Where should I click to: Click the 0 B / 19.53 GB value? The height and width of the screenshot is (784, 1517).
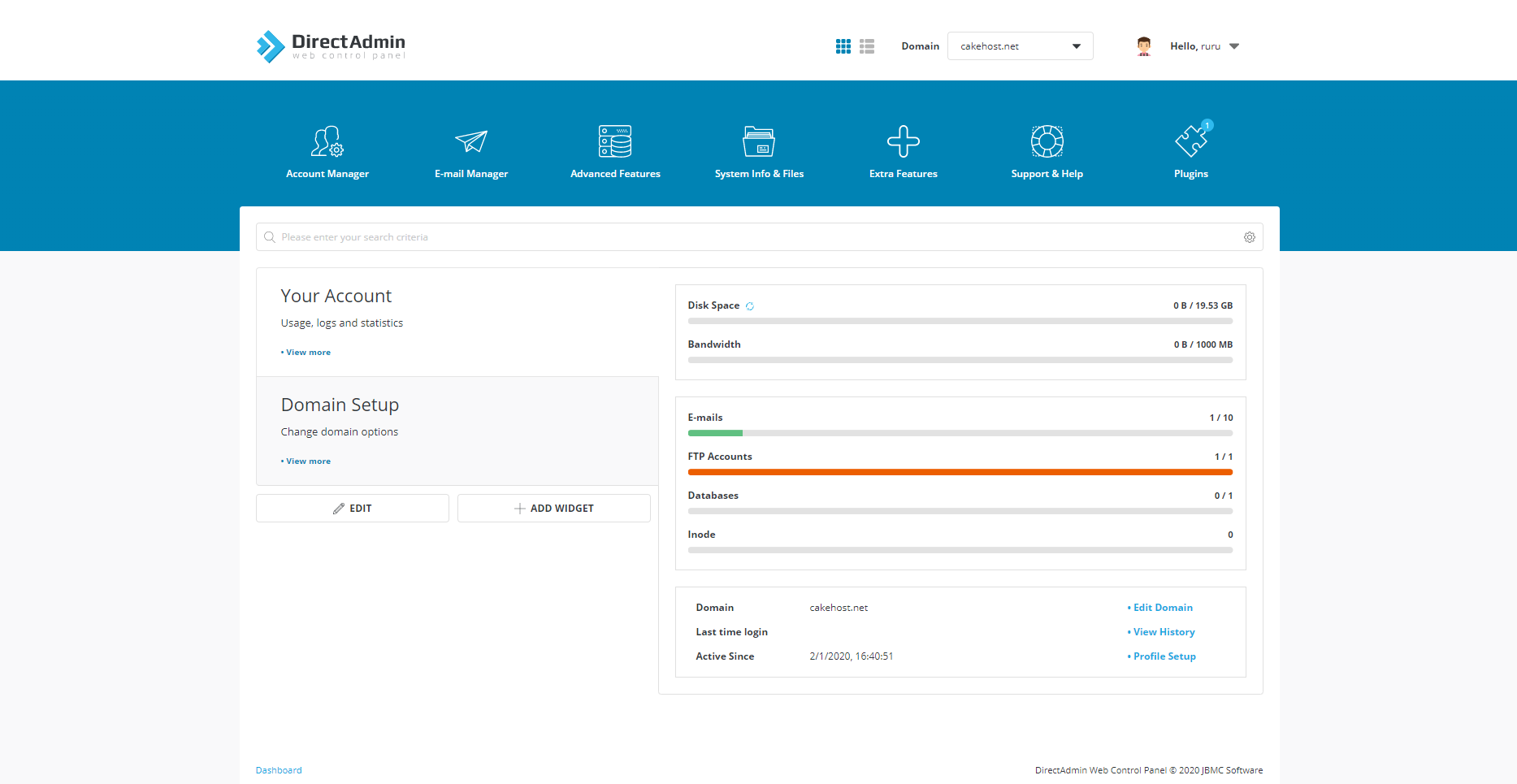tap(1203, 305)
